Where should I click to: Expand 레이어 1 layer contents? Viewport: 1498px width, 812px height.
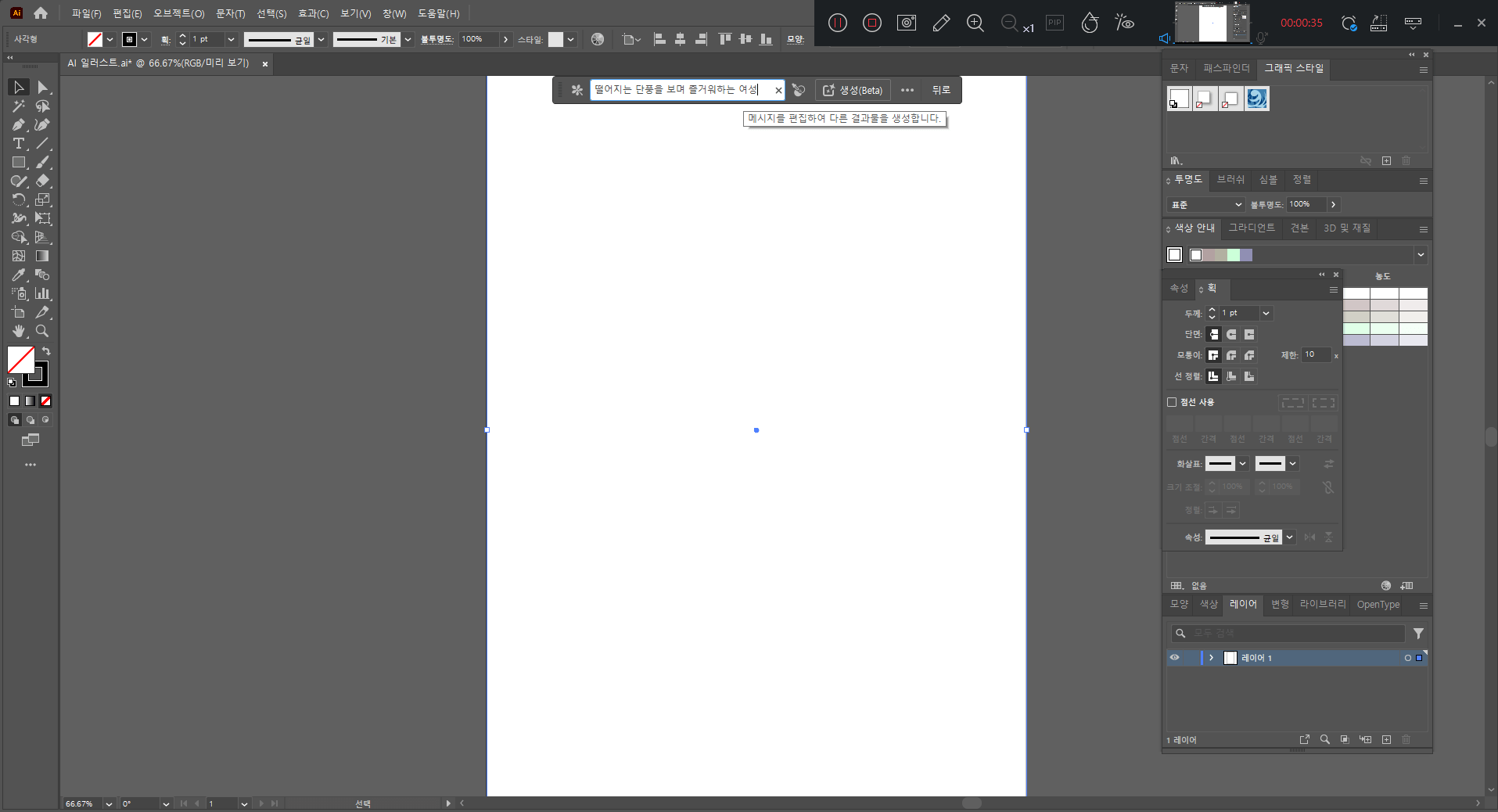coord(1211,658)
